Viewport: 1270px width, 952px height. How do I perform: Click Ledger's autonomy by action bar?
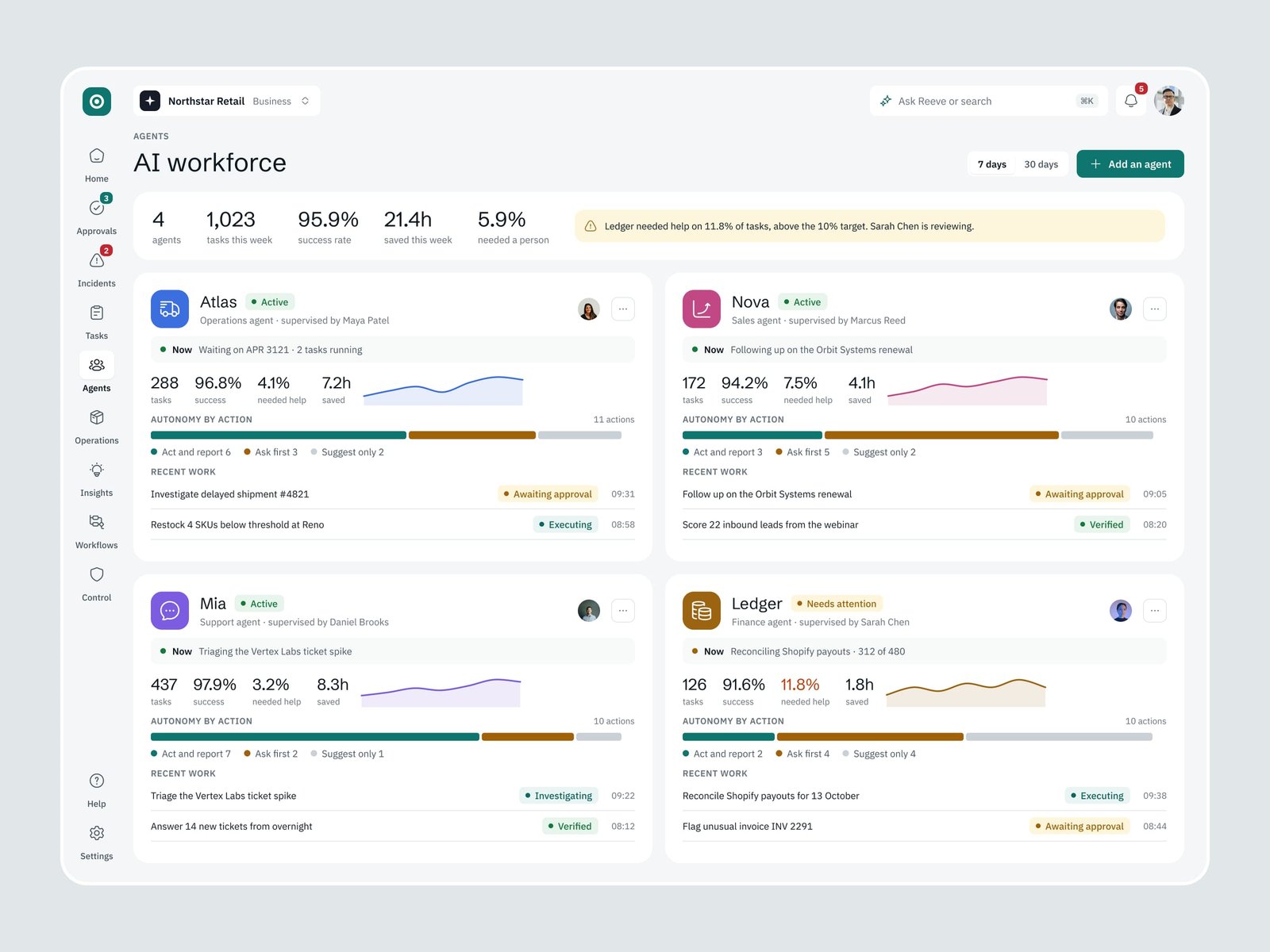tap(918, 737)
